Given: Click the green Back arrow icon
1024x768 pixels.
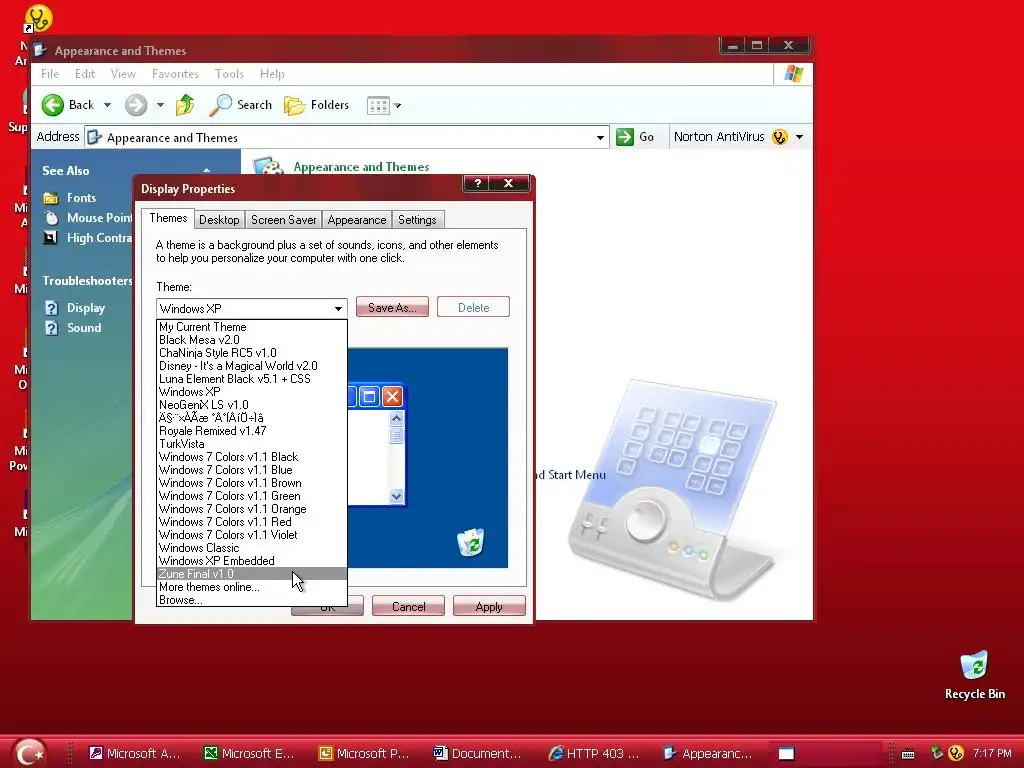Looking at the screenshot, I should coord(53,105).
